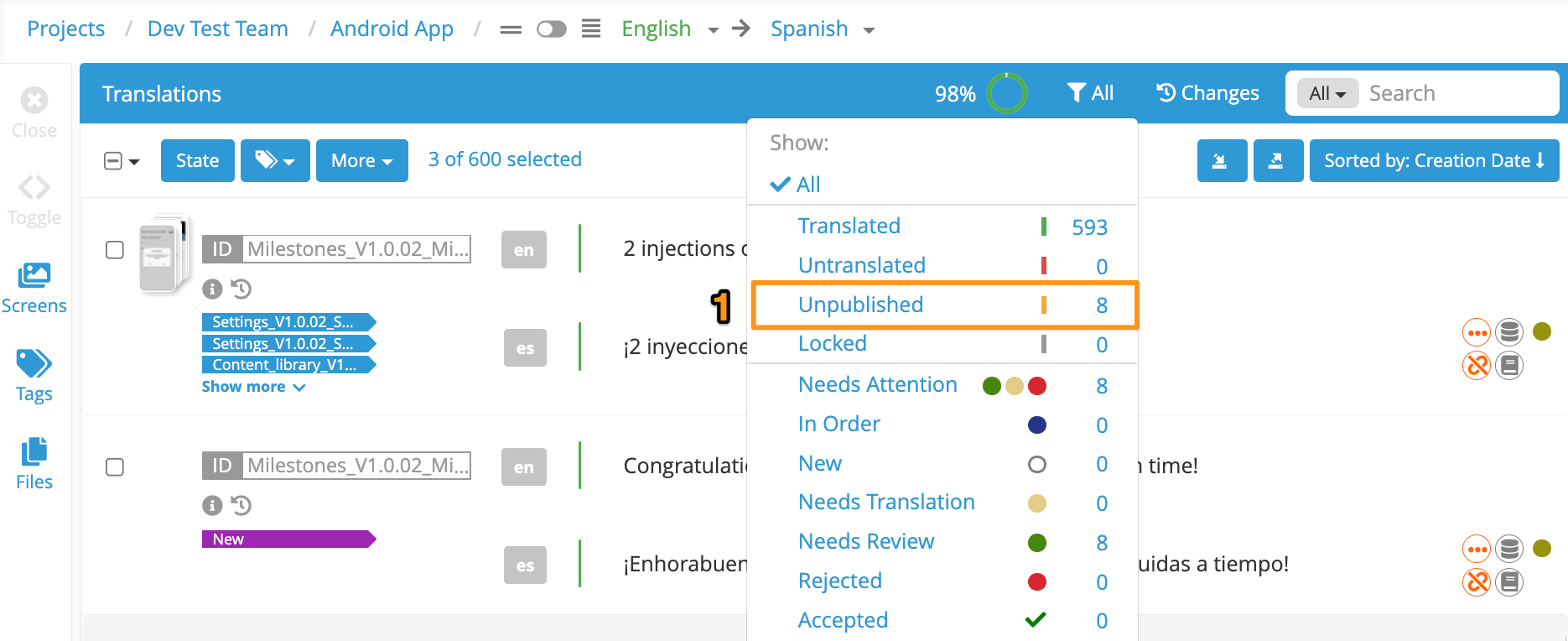Open the glossary book icon
This screenshot has width=1568, height=641.
[x=1508, y=365]
